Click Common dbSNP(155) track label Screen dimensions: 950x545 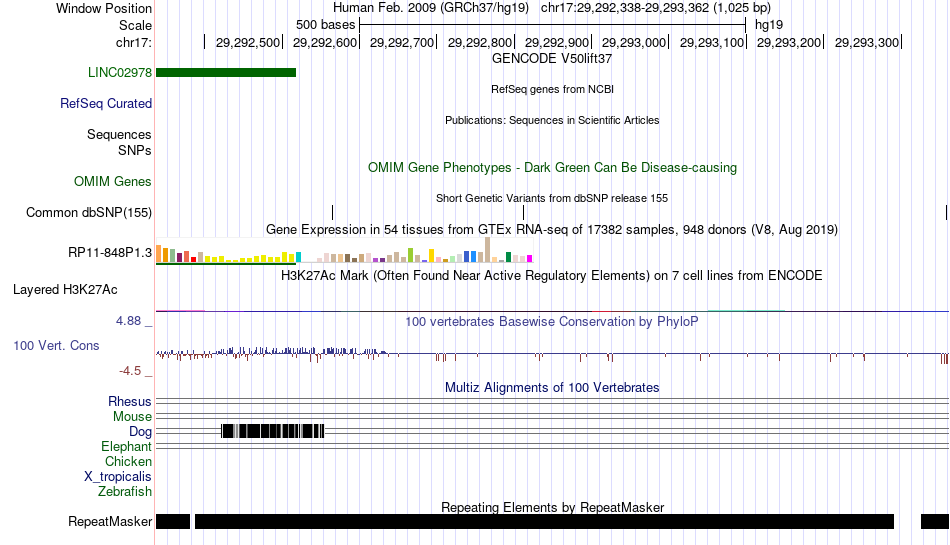(89, 213)
